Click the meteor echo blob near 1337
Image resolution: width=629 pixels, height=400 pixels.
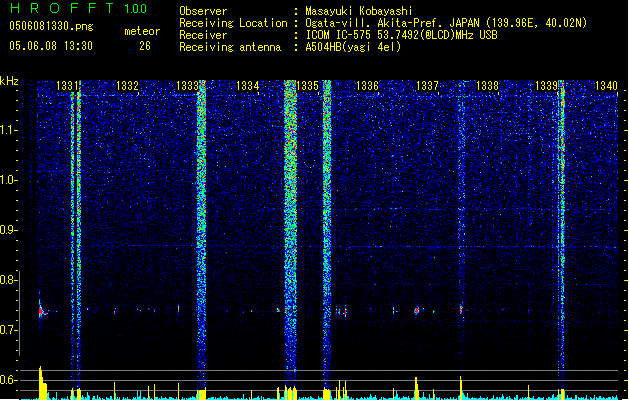pyautogui.click(x=417, y=311)
